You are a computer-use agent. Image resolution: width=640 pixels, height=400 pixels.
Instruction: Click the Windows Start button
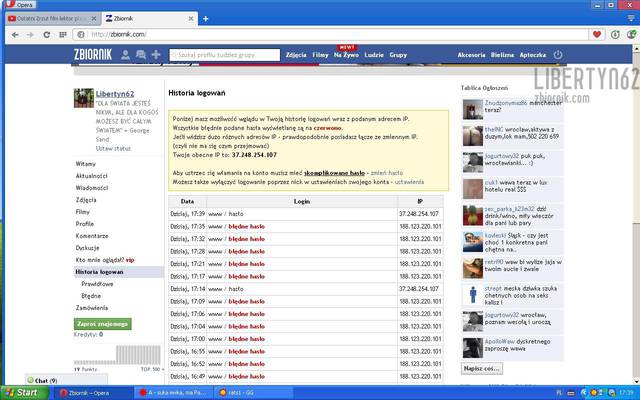coord(24,393)
